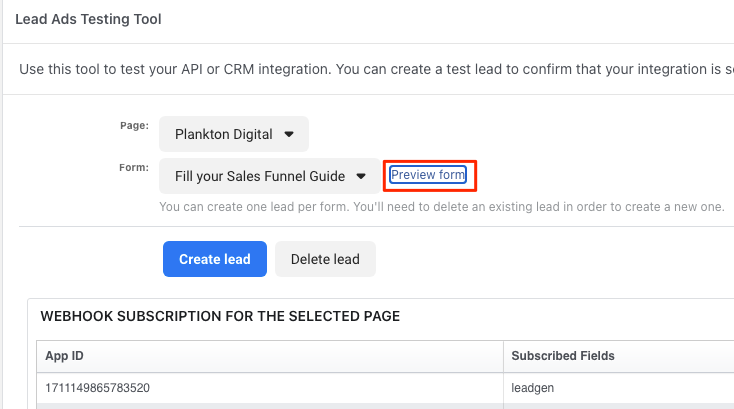Click the Delete lead button

coord(325,259)
